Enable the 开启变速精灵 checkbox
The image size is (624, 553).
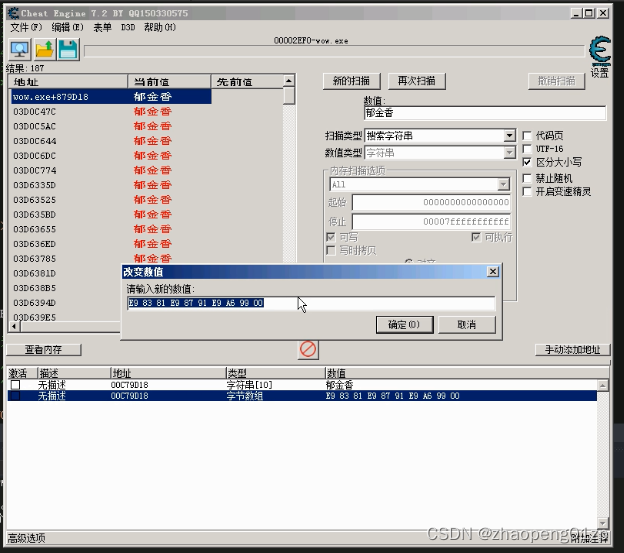coord(527,192)
